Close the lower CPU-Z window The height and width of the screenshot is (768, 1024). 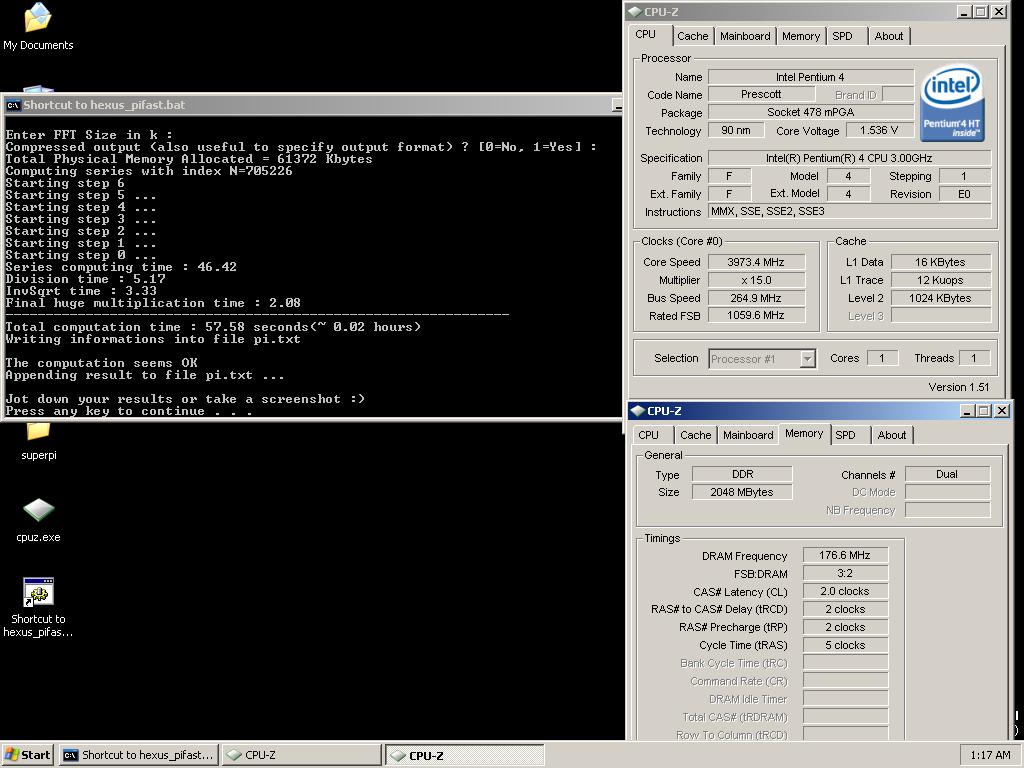tap(1002, 411)
